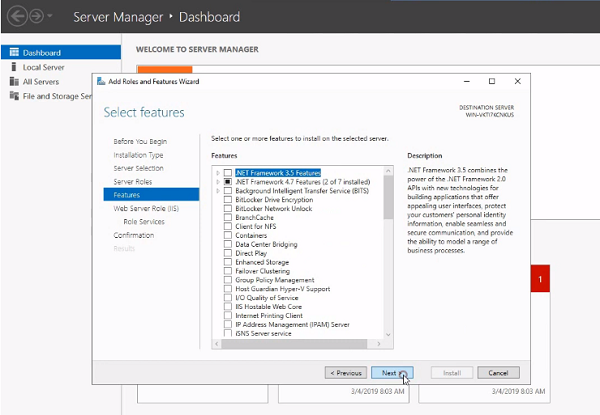Click the Next button
This screenshot has width=600, height=415.
click(392, 373)
